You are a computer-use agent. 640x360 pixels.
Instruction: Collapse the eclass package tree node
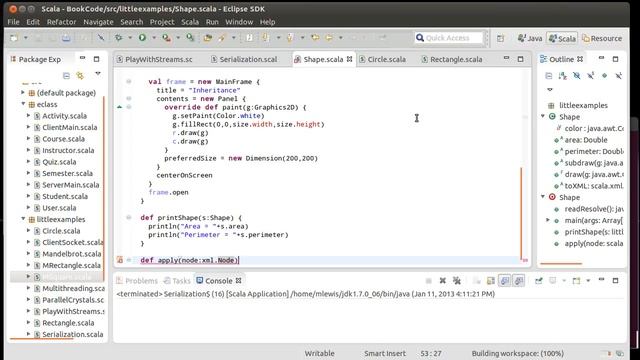[23, 104]
